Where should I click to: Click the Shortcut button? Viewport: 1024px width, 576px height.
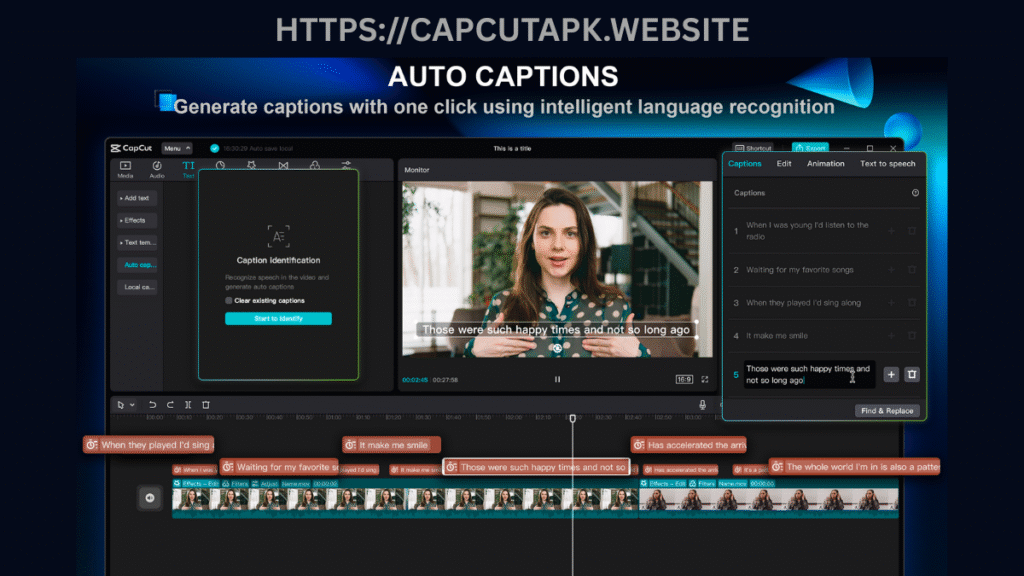[753, 148]
